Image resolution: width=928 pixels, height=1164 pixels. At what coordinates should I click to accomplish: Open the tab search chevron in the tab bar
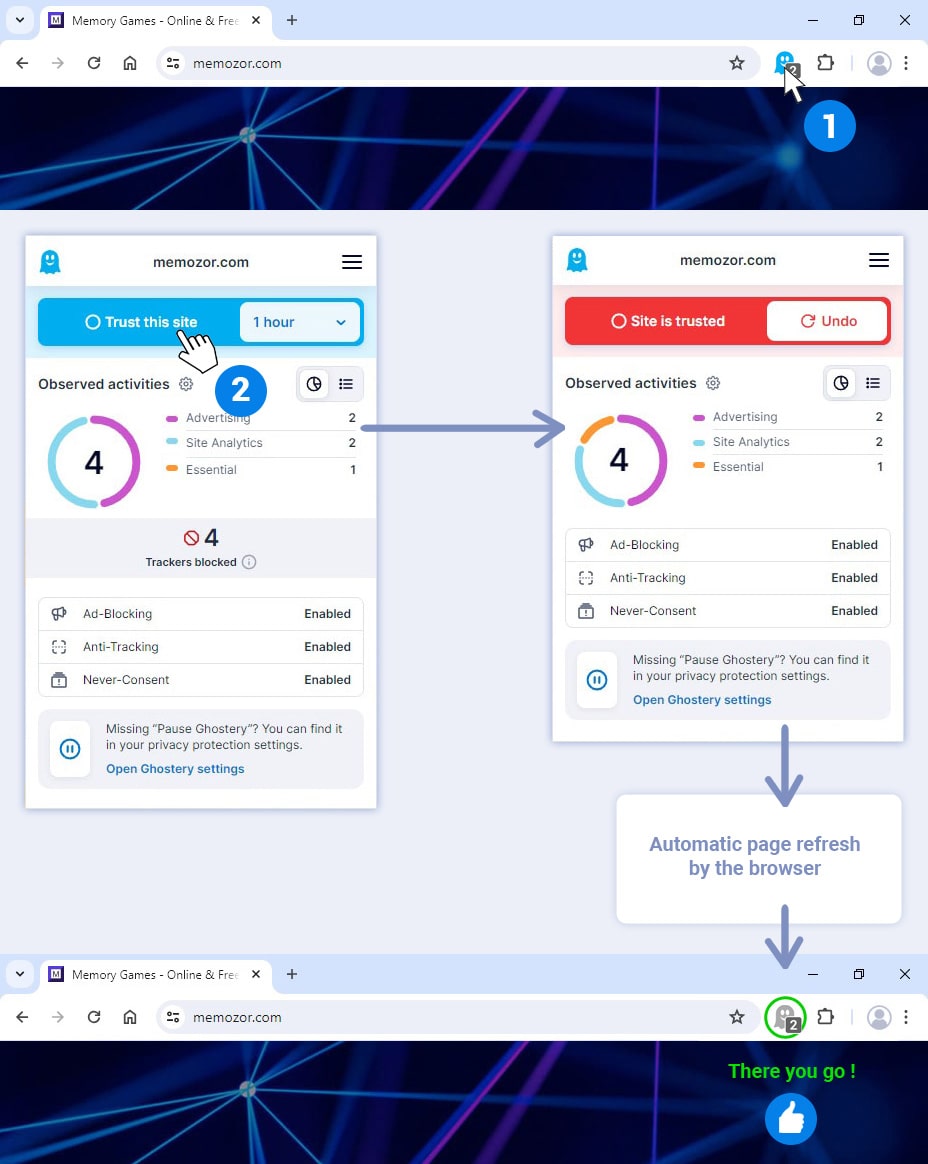[x=20, y=20]
